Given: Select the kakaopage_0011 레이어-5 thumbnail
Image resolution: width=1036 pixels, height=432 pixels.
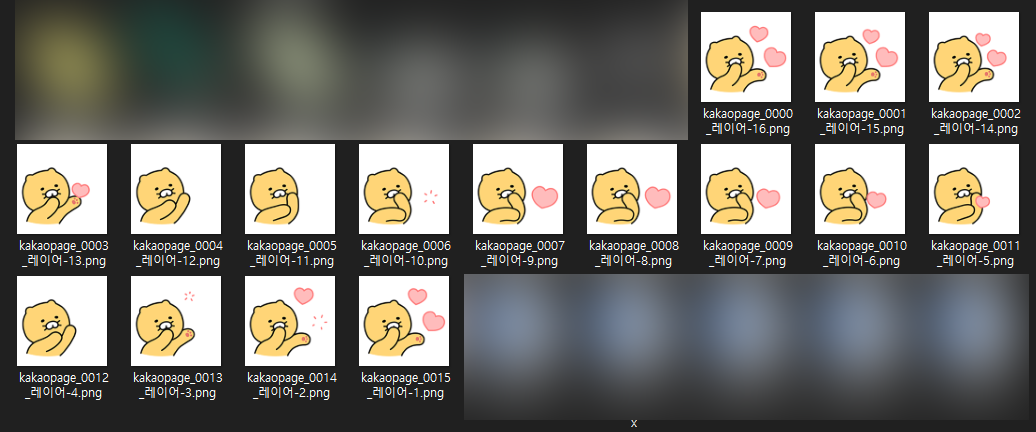Looking at the screenshot, I should 974,189.
